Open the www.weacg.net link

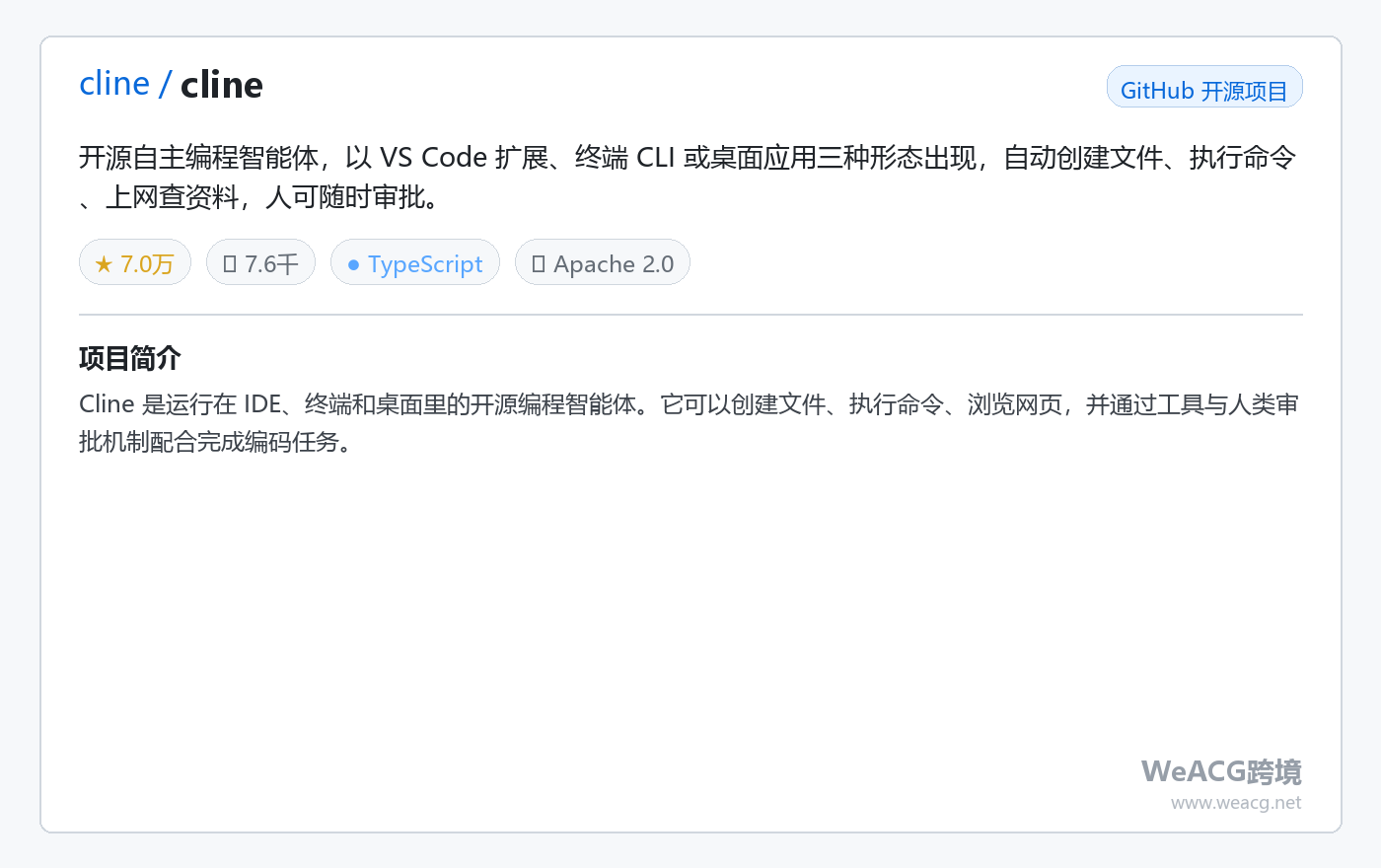[1236, 803]
